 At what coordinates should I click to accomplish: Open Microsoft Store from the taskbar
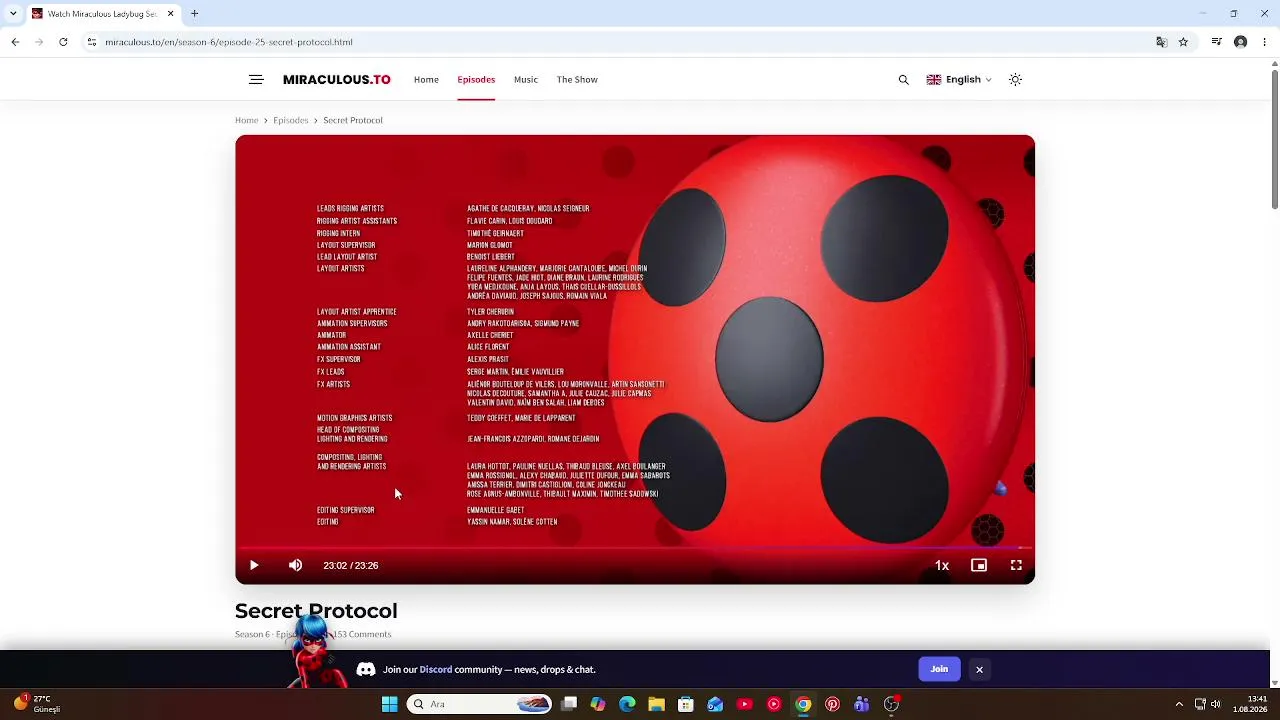(686, 704)
